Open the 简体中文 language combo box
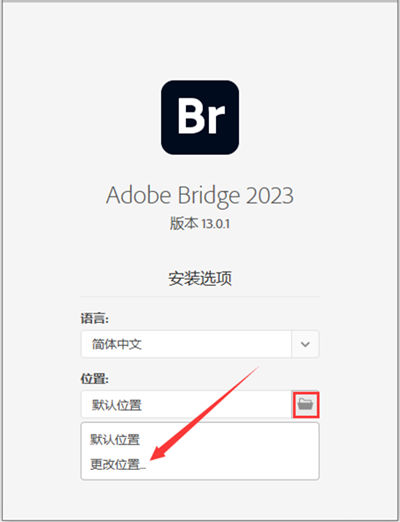 click(x=200, y=344)
